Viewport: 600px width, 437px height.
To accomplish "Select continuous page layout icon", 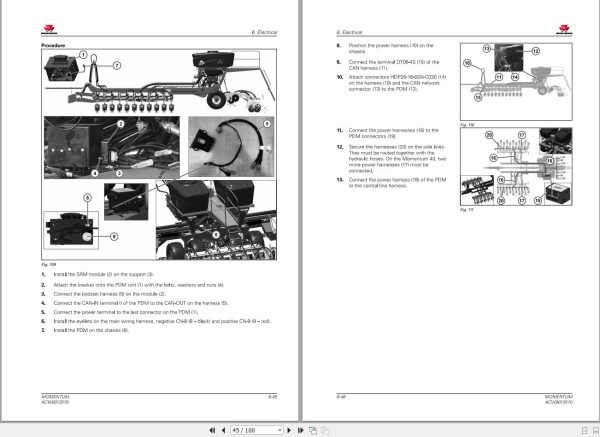I will (595, 430).
